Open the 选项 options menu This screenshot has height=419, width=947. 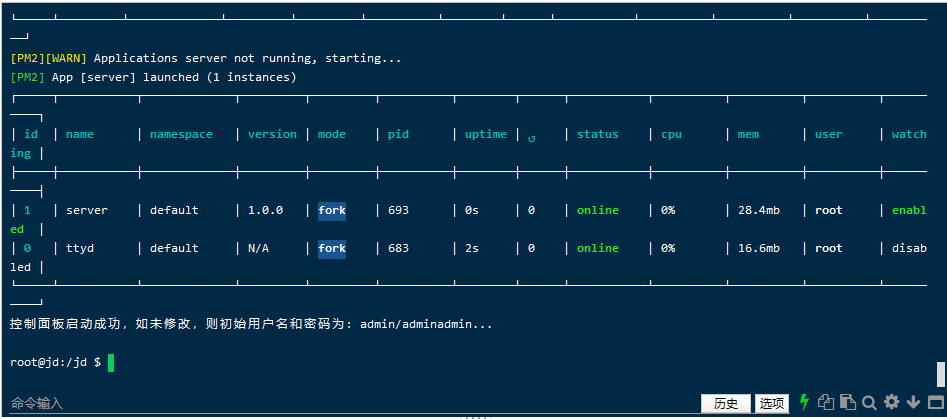[772, 403]
